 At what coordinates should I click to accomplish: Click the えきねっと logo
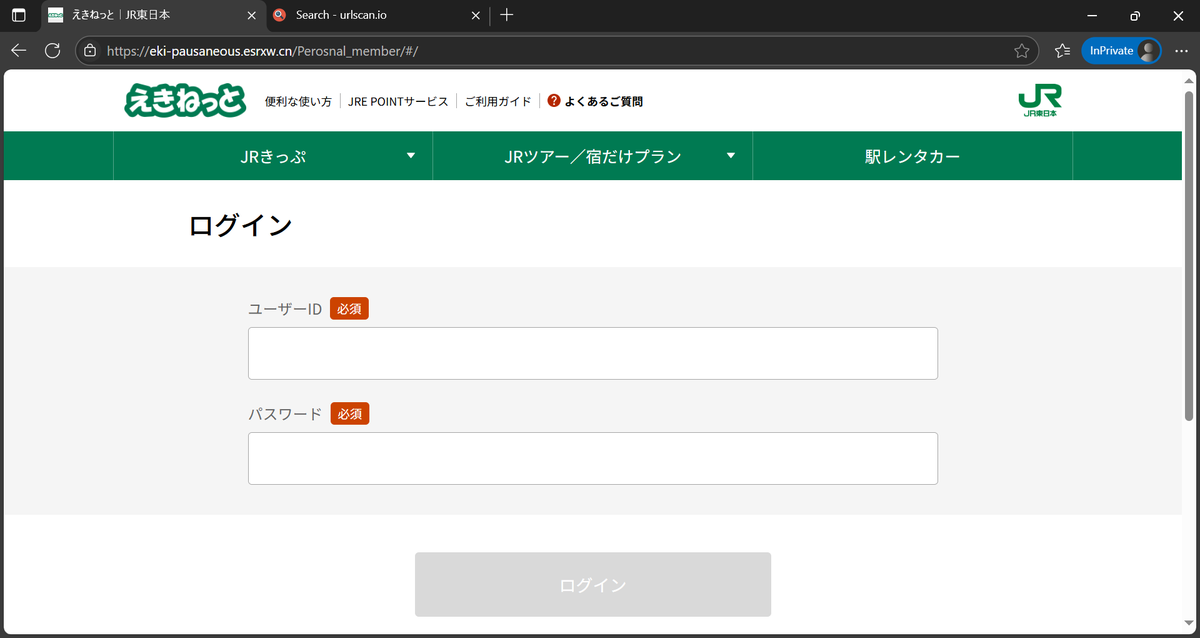(185, 100)
